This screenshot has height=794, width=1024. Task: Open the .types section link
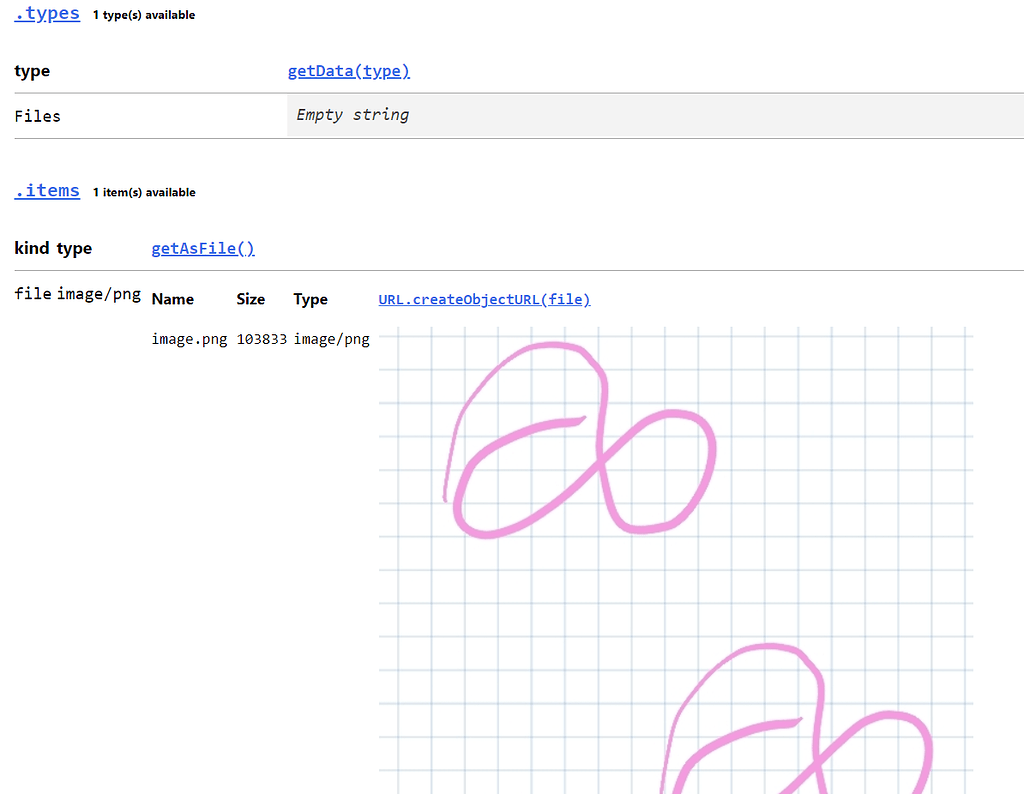tap(46, 13)
